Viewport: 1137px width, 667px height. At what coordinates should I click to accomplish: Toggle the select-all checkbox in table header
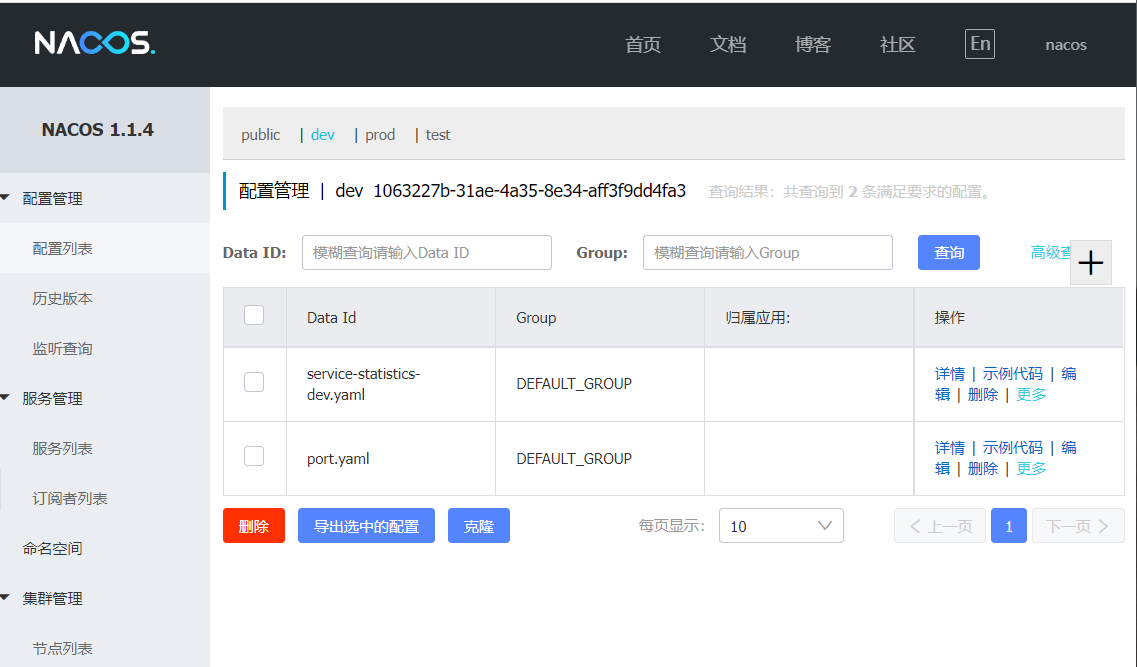(254, 315)
